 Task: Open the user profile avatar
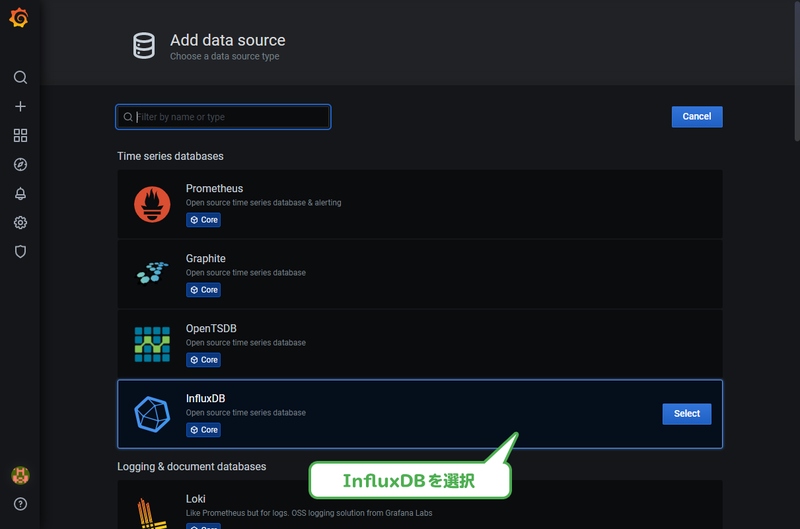(20, 475)
